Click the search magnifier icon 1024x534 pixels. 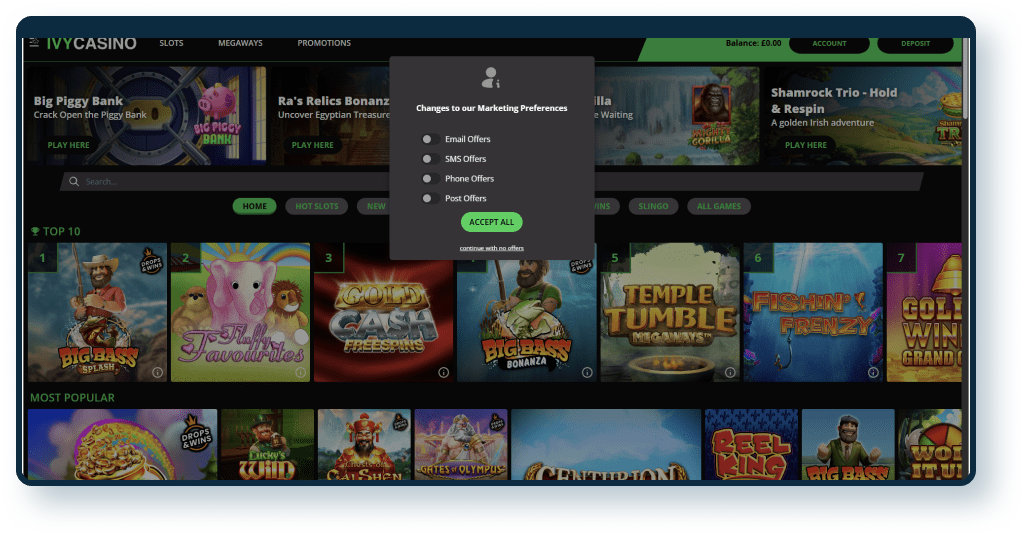tap(74, 182)
